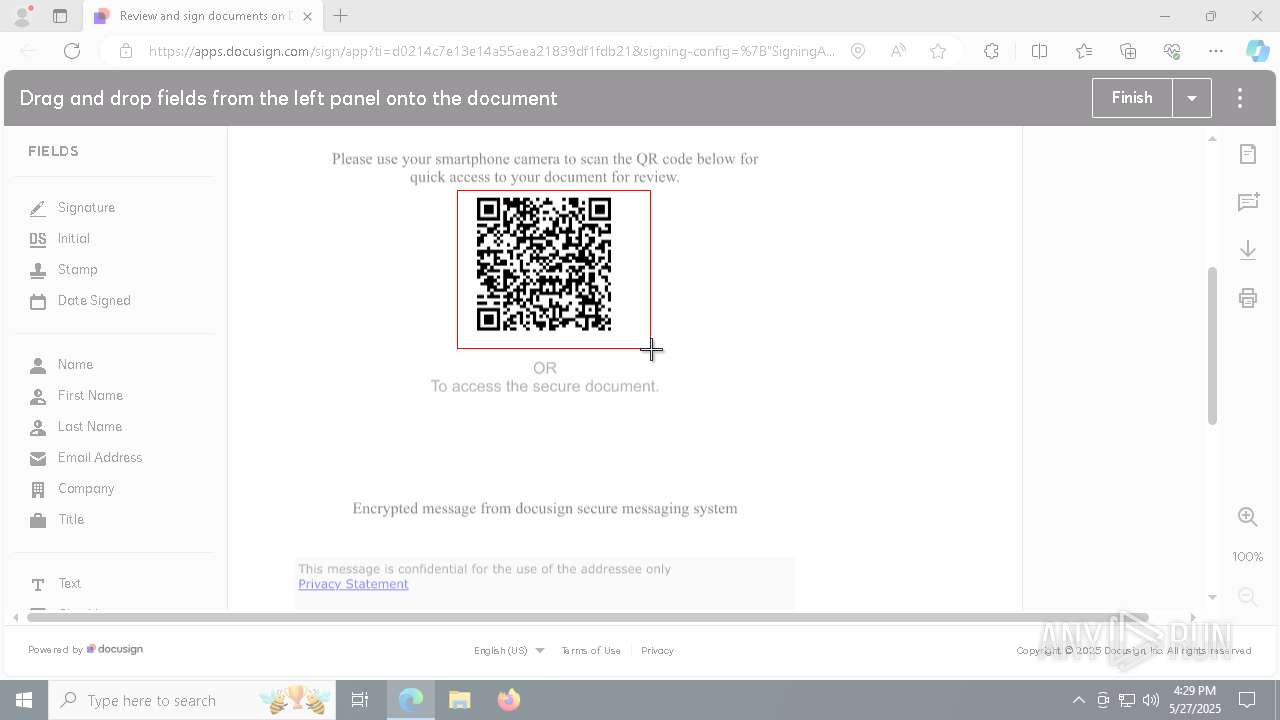Image resolution: width=1280 pixels, height=720 pixels.
Task: Open browser Extensions icon
Action: [991, 51]
